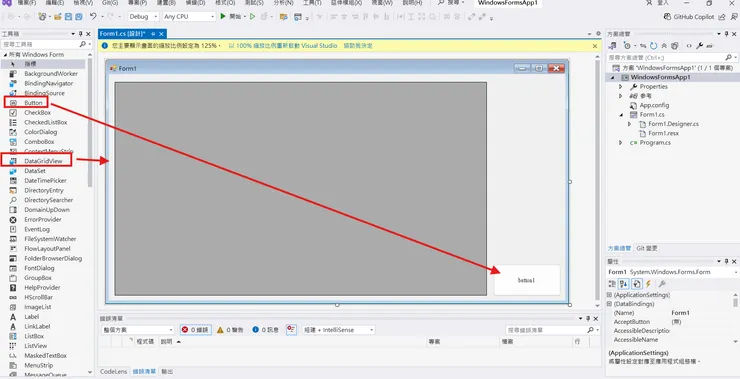
Task: Select the ListView toolbox control
Action: [35, 346]
